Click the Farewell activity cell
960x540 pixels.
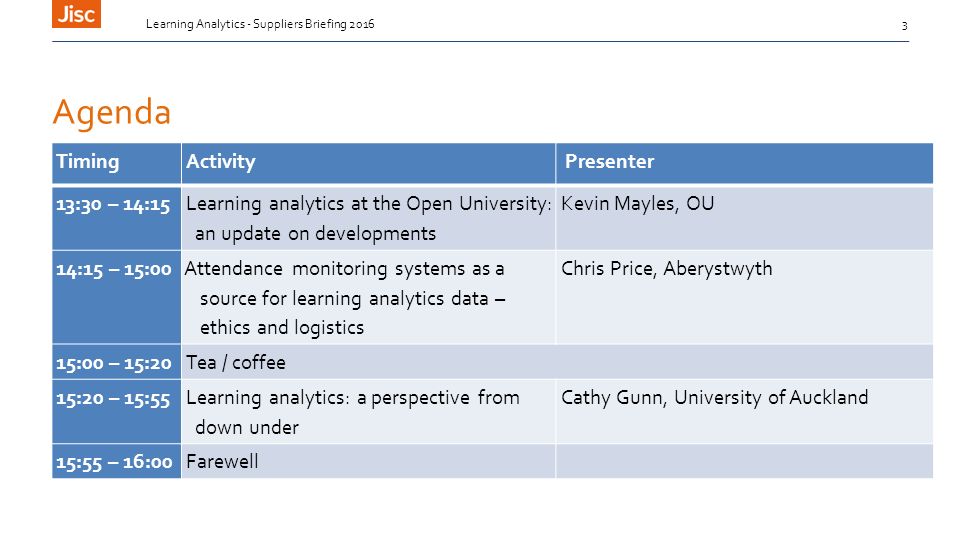[369, 461]
